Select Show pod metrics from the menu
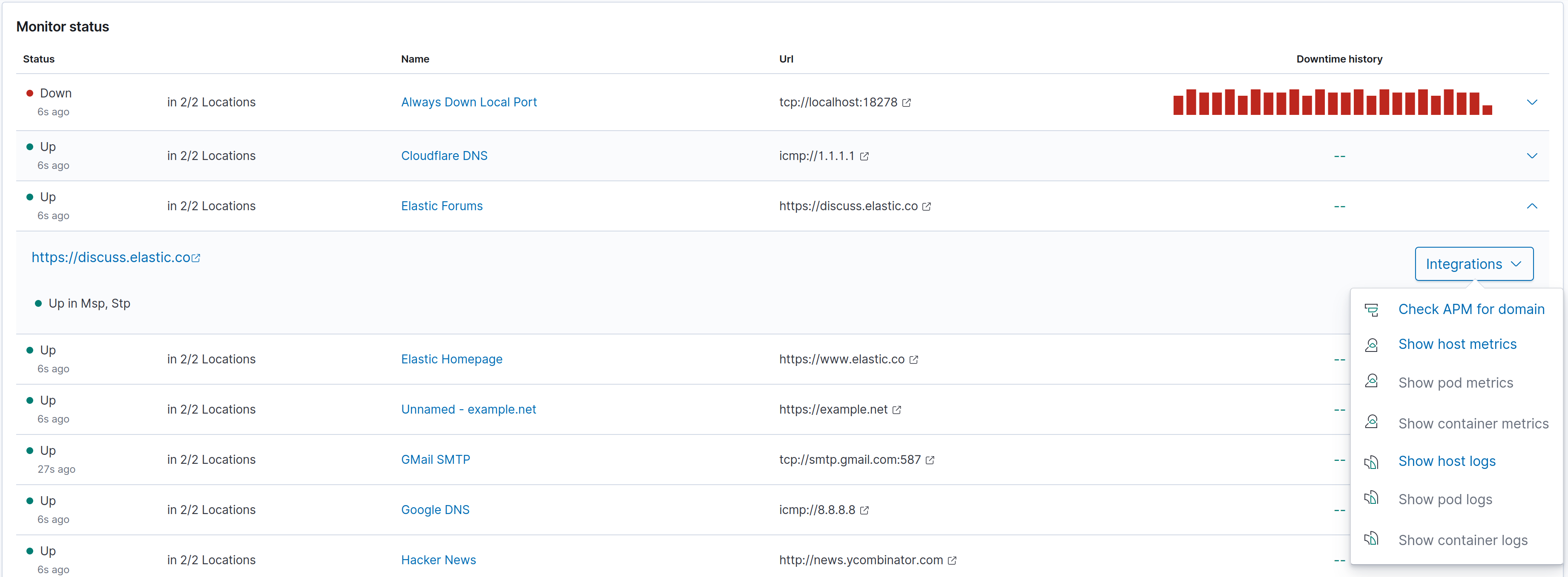Viewport: 1568px width, 577px height. coord(1456,383)
